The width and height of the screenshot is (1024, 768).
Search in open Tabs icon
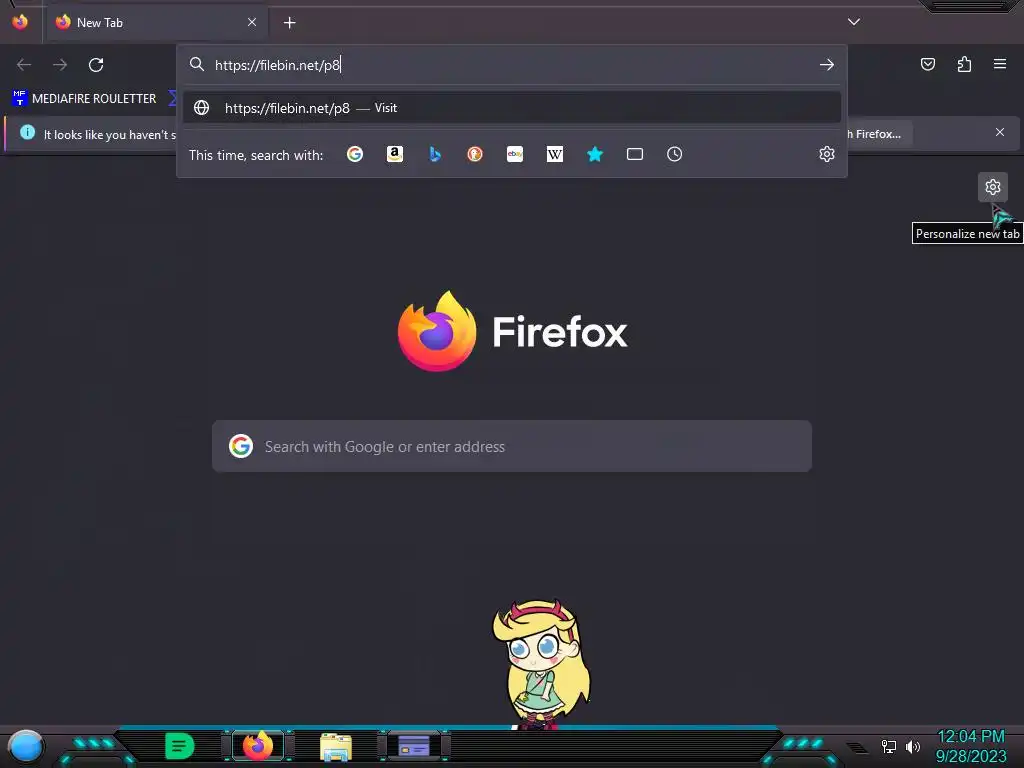point(635,154)
